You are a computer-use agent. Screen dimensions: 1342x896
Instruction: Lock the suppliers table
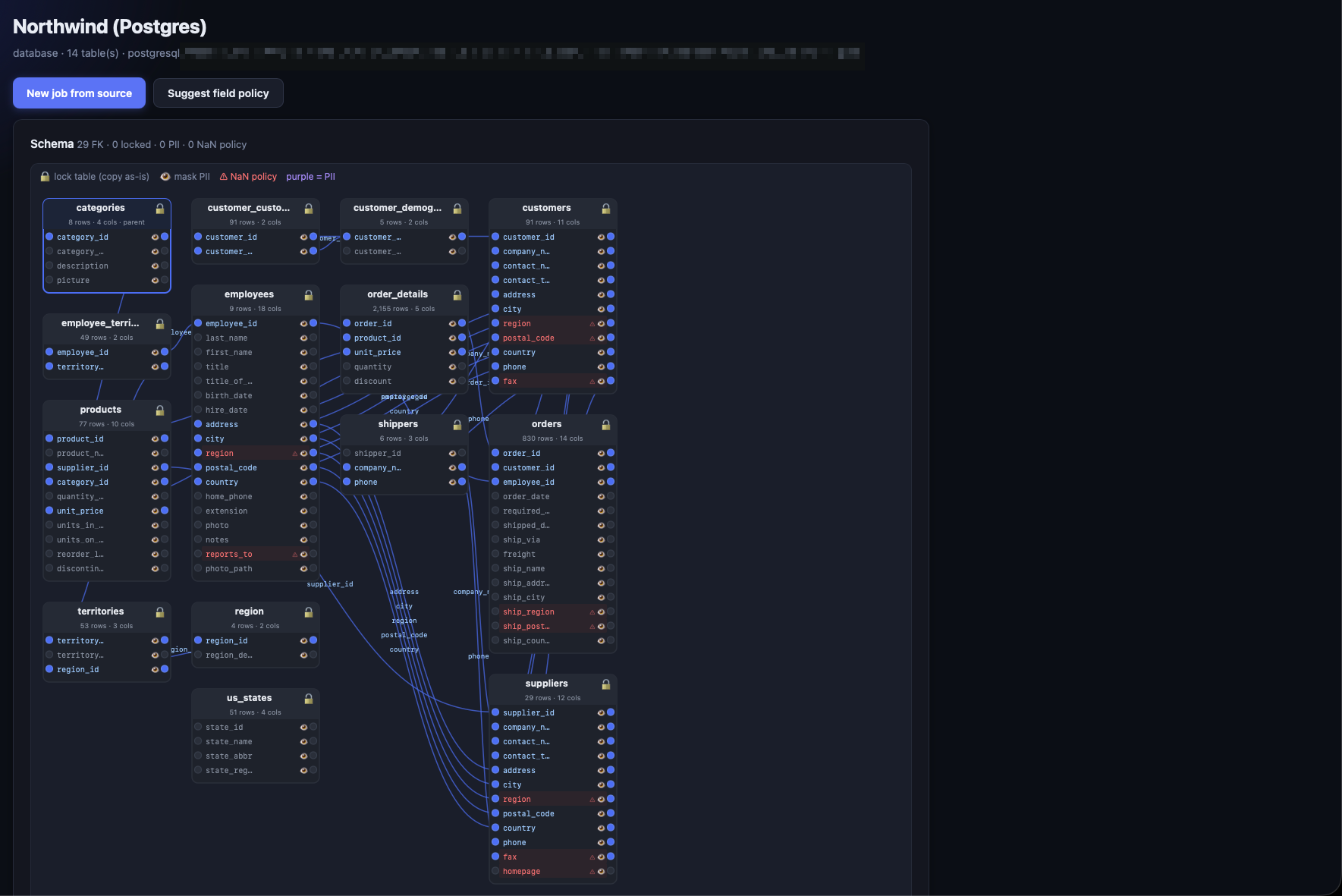pyautogui.click(x=606, y=684)
